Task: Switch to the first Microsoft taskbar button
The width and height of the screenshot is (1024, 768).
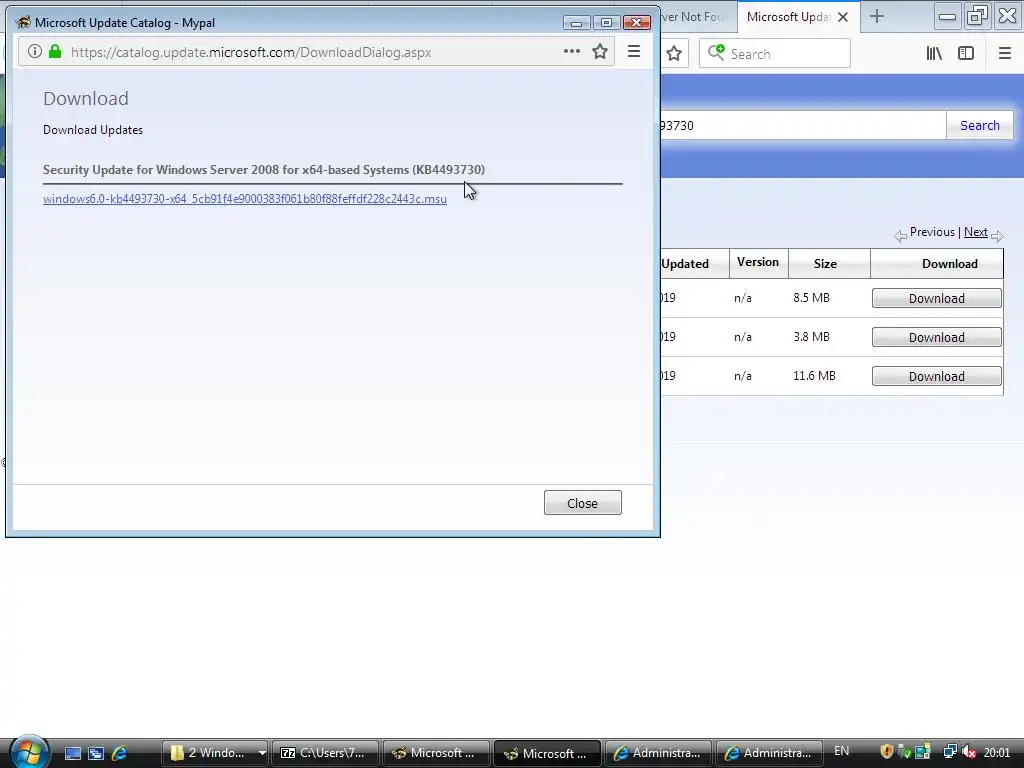Action: (436, 753)
